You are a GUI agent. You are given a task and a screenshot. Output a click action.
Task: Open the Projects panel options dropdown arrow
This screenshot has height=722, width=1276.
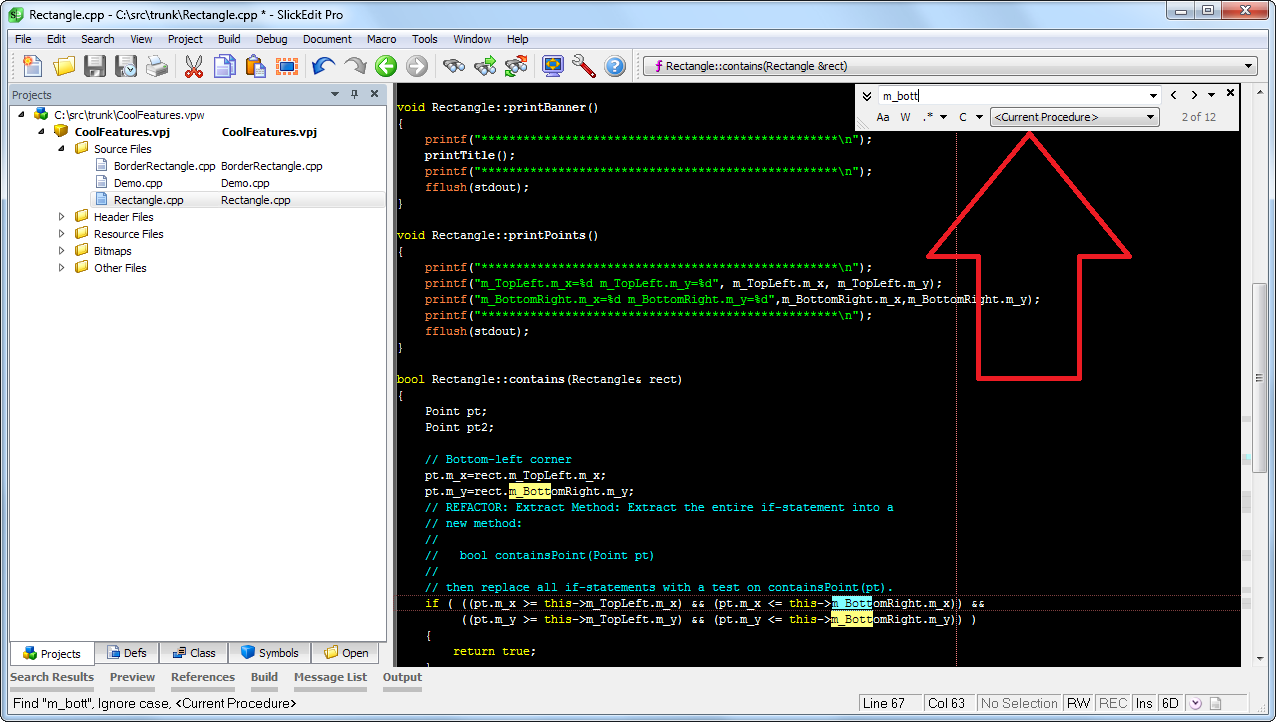click(335, 94)
